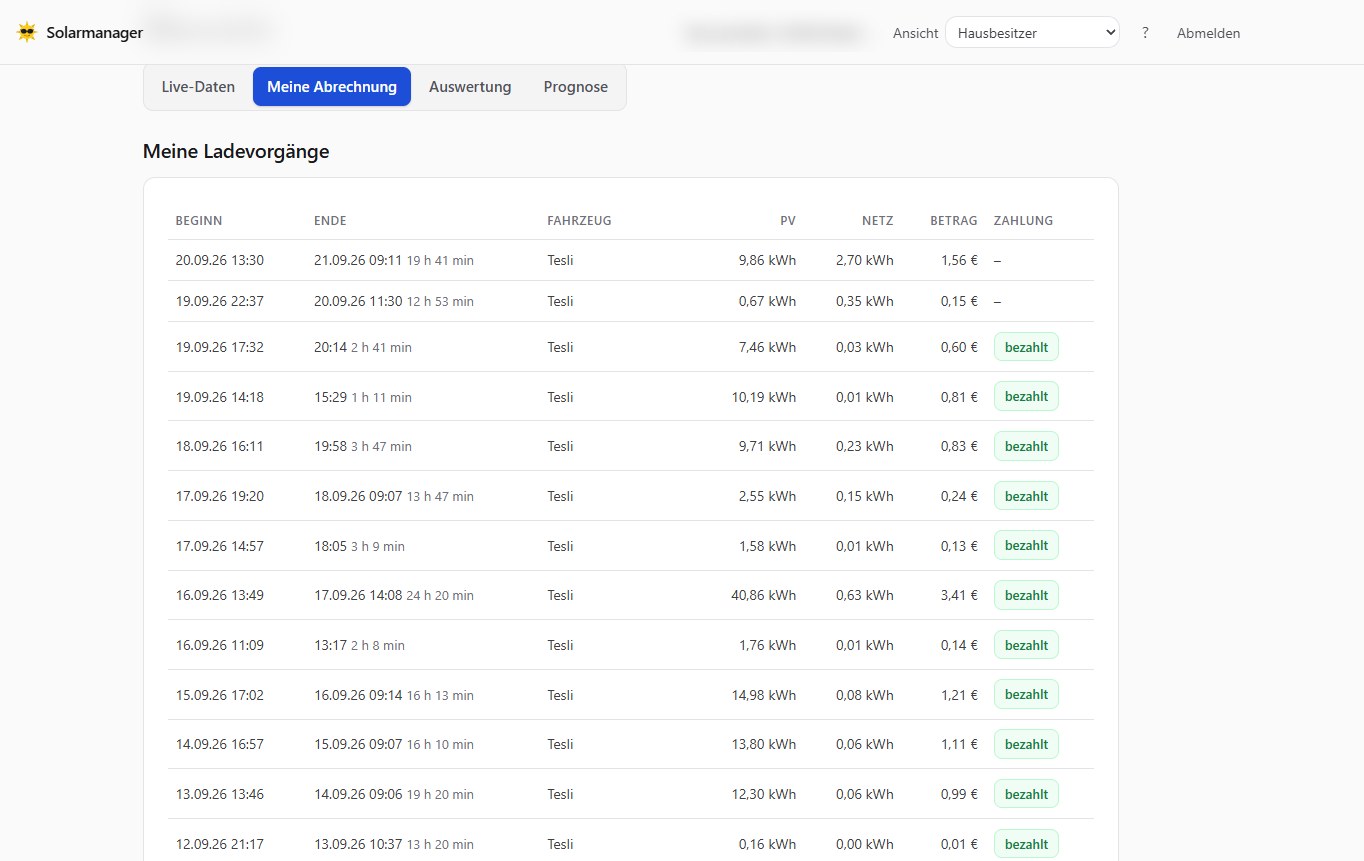Viewport: 1364px width, 861px height.
Task: Click the Meine Ladevorgänge heading
Action: point(236,152)
